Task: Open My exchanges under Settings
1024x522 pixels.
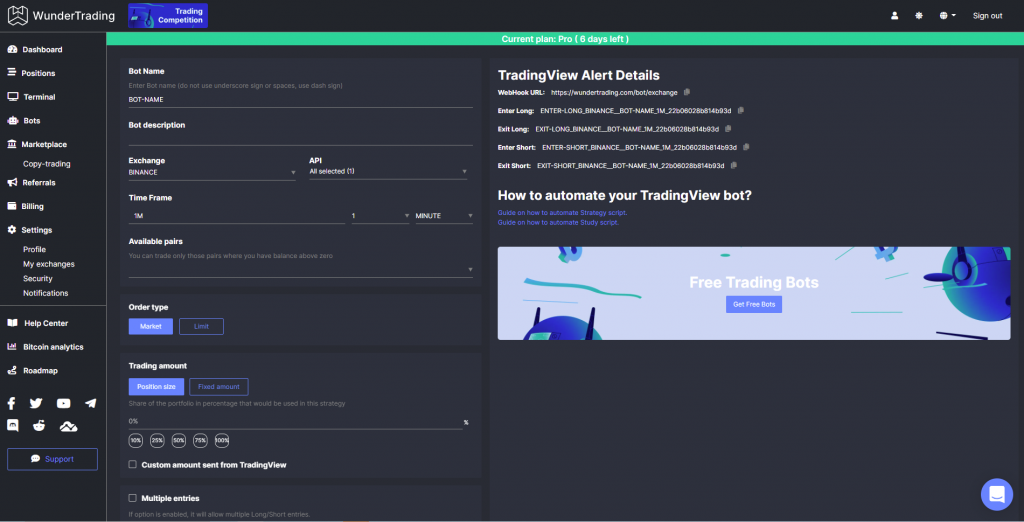Action: click(48, 264)
